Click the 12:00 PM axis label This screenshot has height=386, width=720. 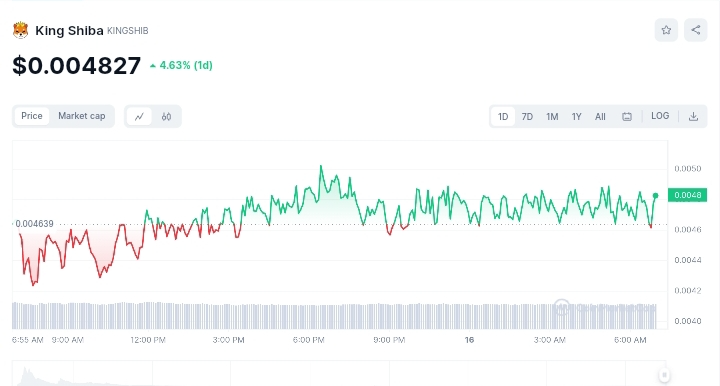click(148, 340)
